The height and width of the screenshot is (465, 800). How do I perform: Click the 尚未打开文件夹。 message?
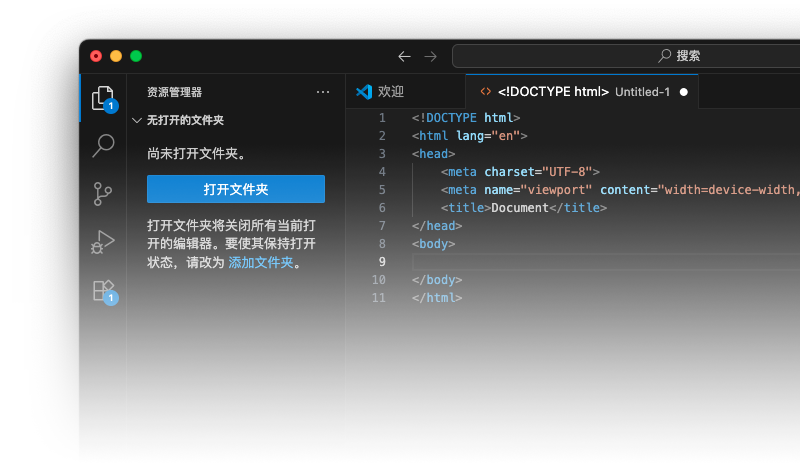[x=196, y=154]
